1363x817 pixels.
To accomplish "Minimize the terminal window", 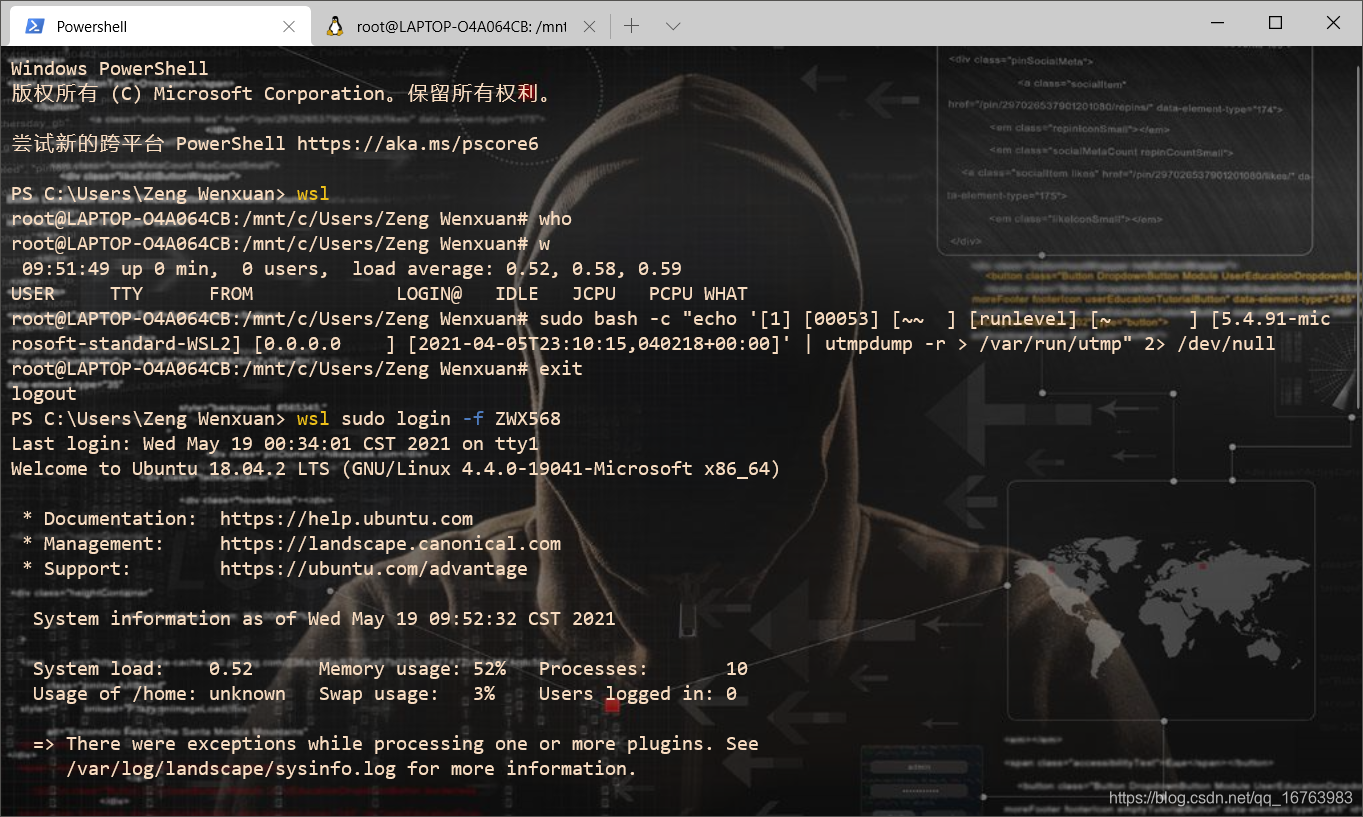I will tap(1217, 23).
